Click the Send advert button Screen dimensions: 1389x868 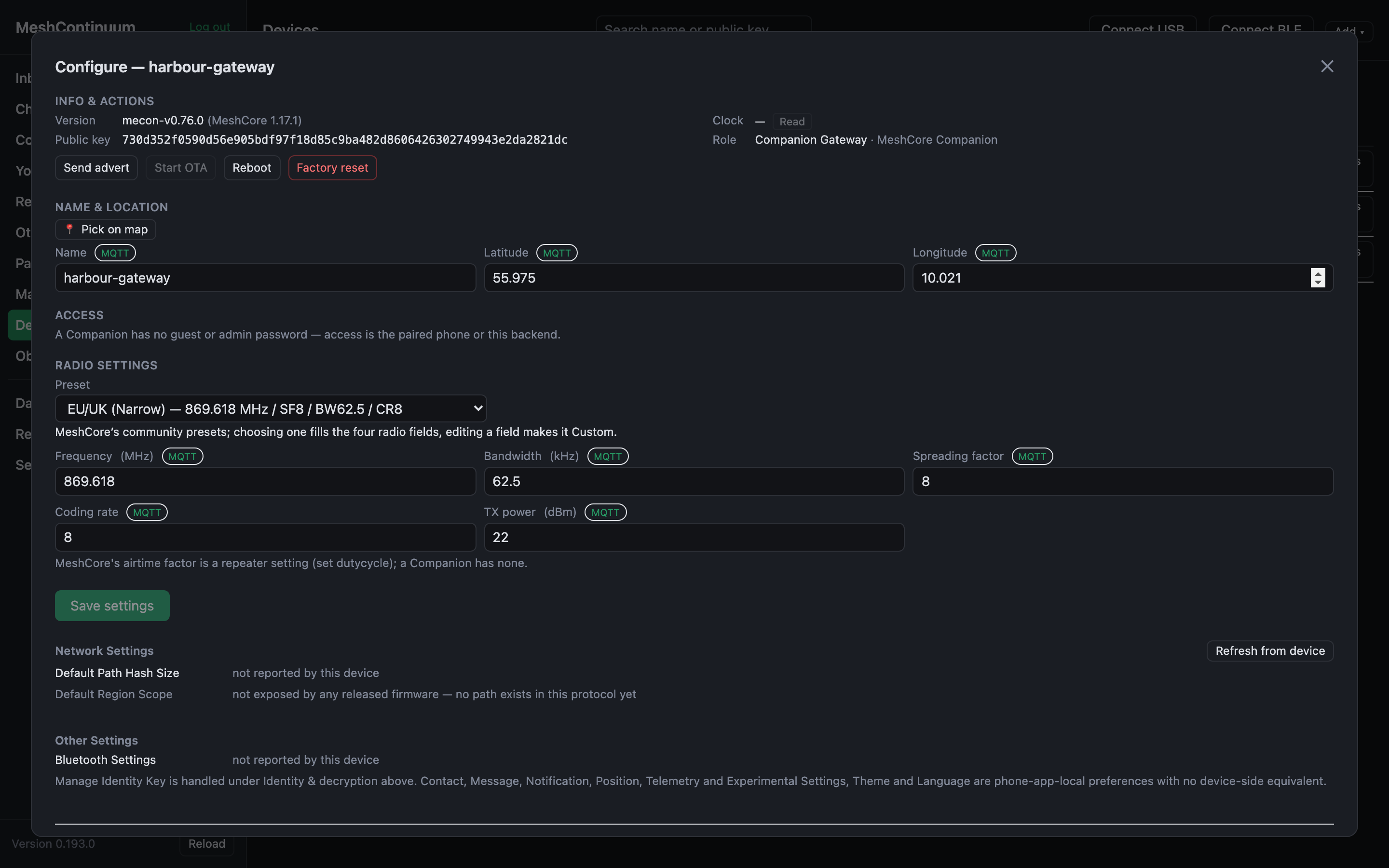(x=96, y=168)
